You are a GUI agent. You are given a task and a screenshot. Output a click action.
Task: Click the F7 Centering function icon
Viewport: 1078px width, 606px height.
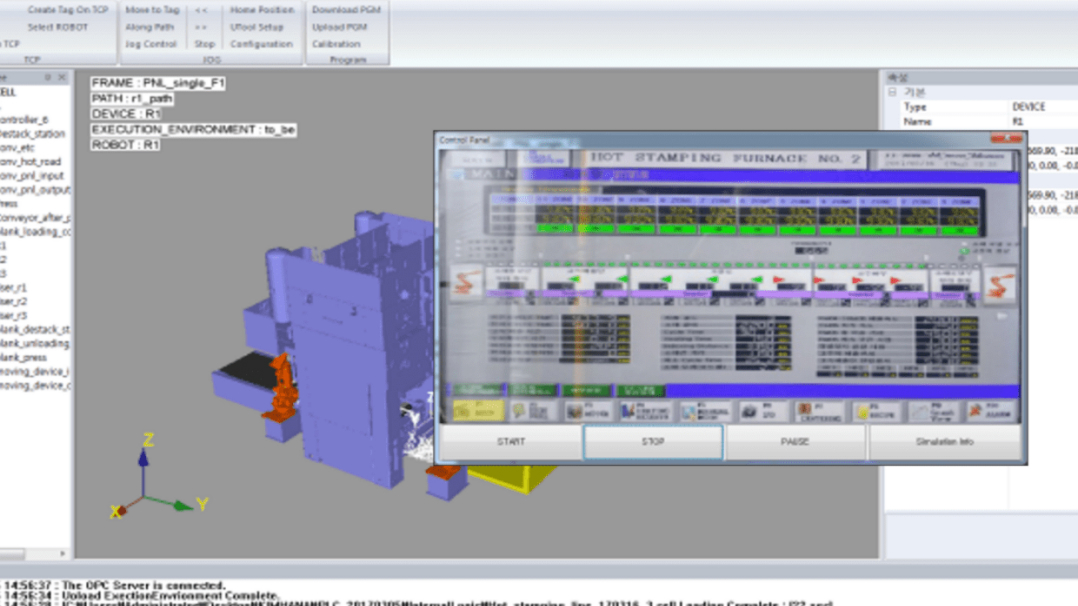coord(818,411)
